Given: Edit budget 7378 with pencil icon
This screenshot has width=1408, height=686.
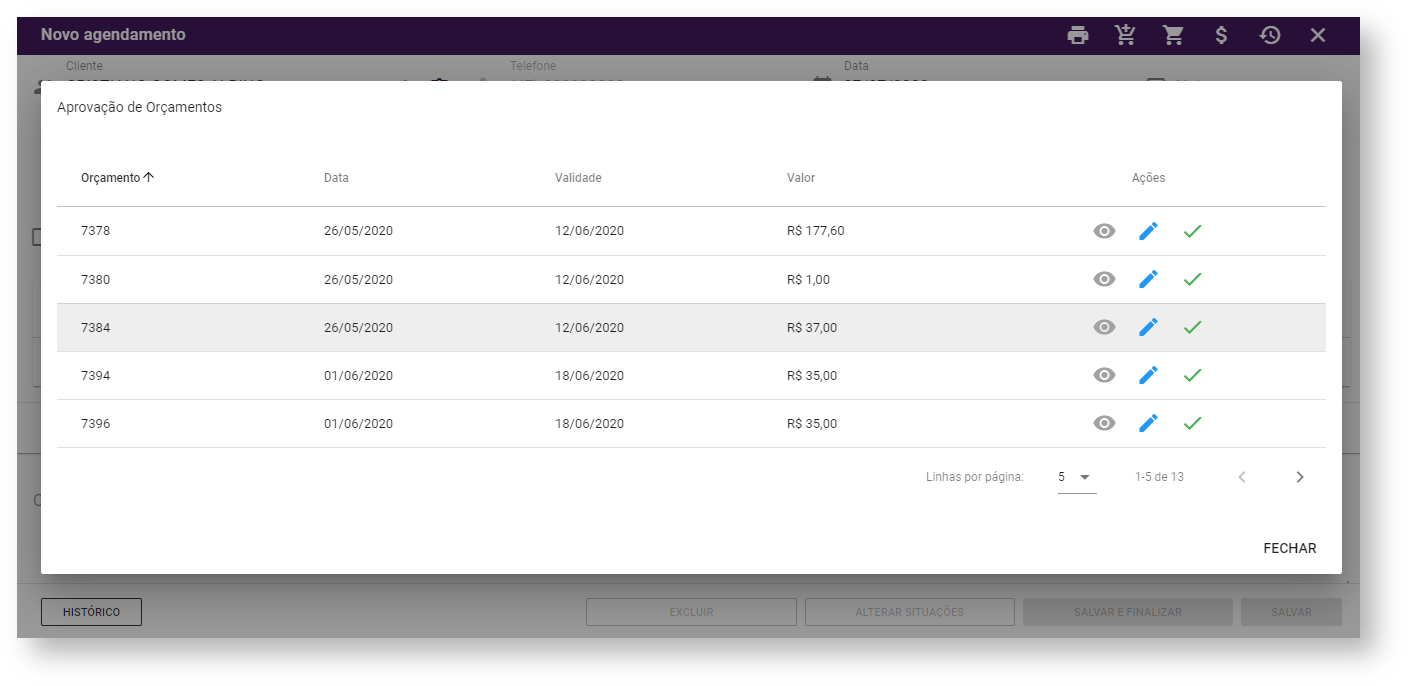Looking at the screenshot, I should click(1148, 231).
